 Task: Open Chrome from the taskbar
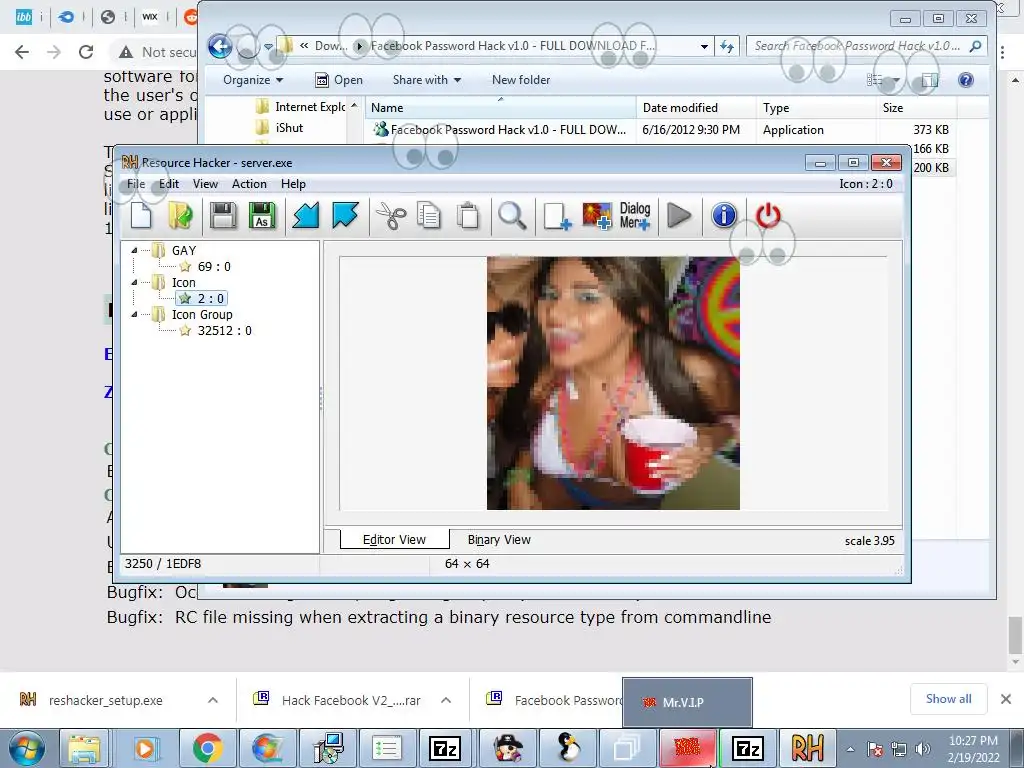(x=207, y=748)
